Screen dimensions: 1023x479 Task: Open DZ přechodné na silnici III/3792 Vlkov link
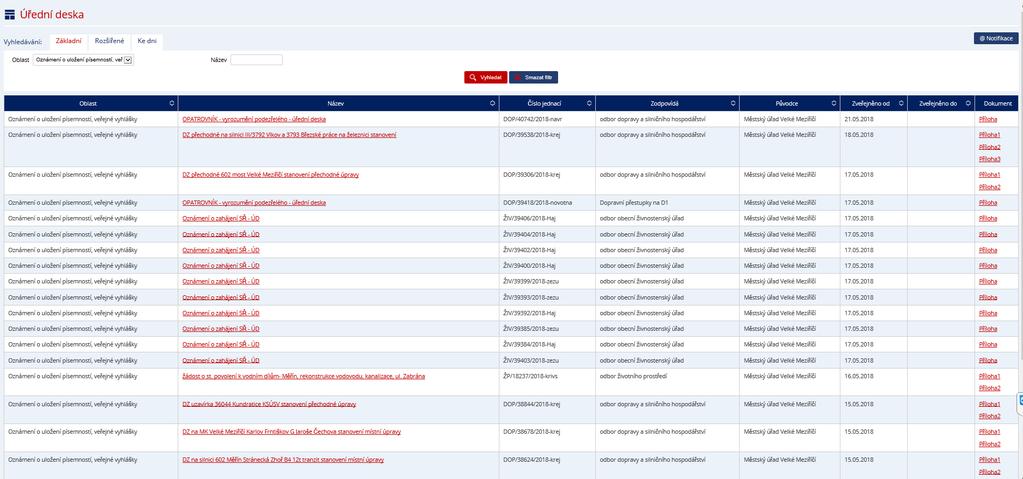(289, 135)
